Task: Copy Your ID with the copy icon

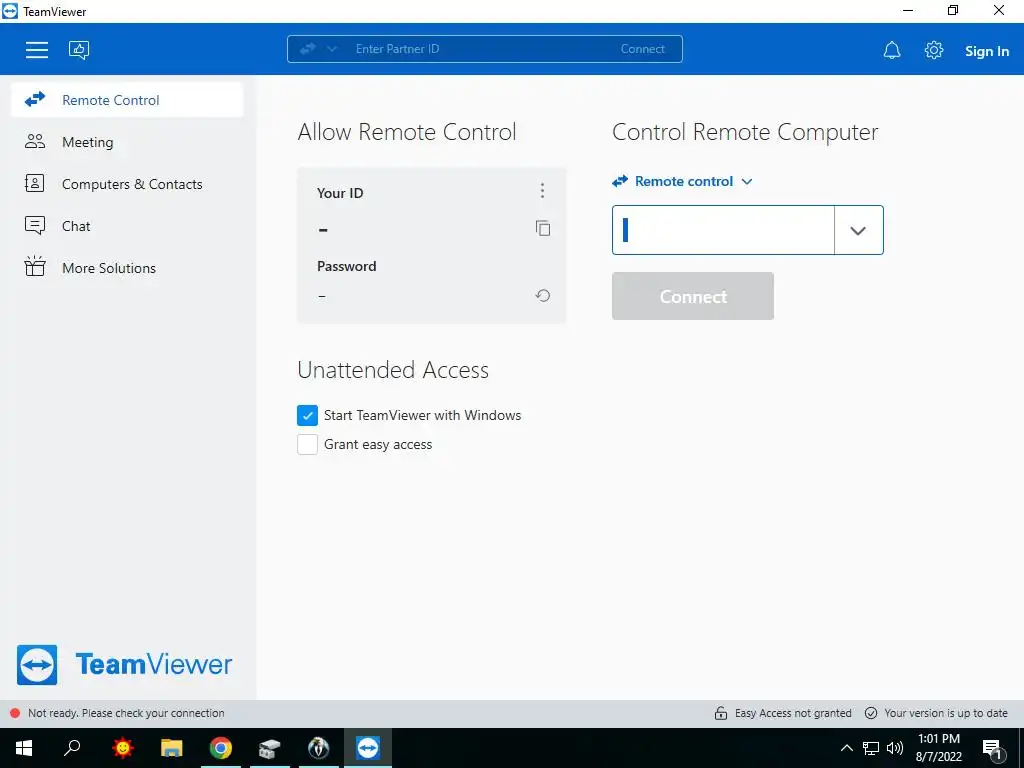Action: pyautogui.click(x=543, y=228)
